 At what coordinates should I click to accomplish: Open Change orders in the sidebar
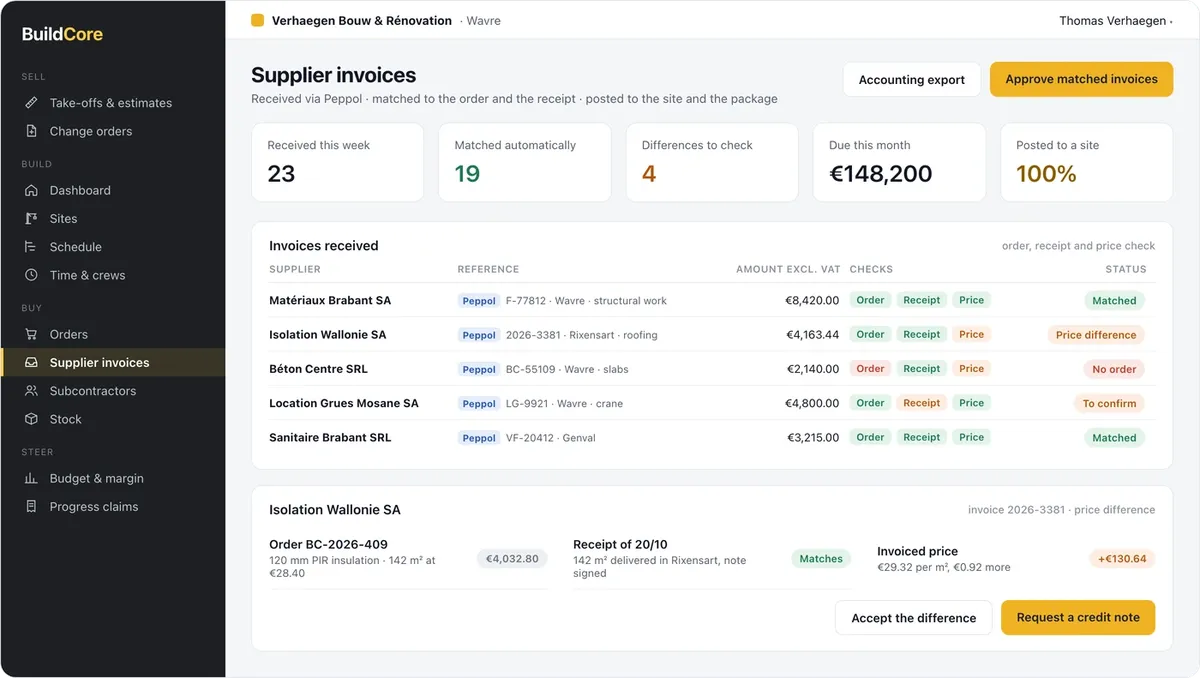click(112, 131)
